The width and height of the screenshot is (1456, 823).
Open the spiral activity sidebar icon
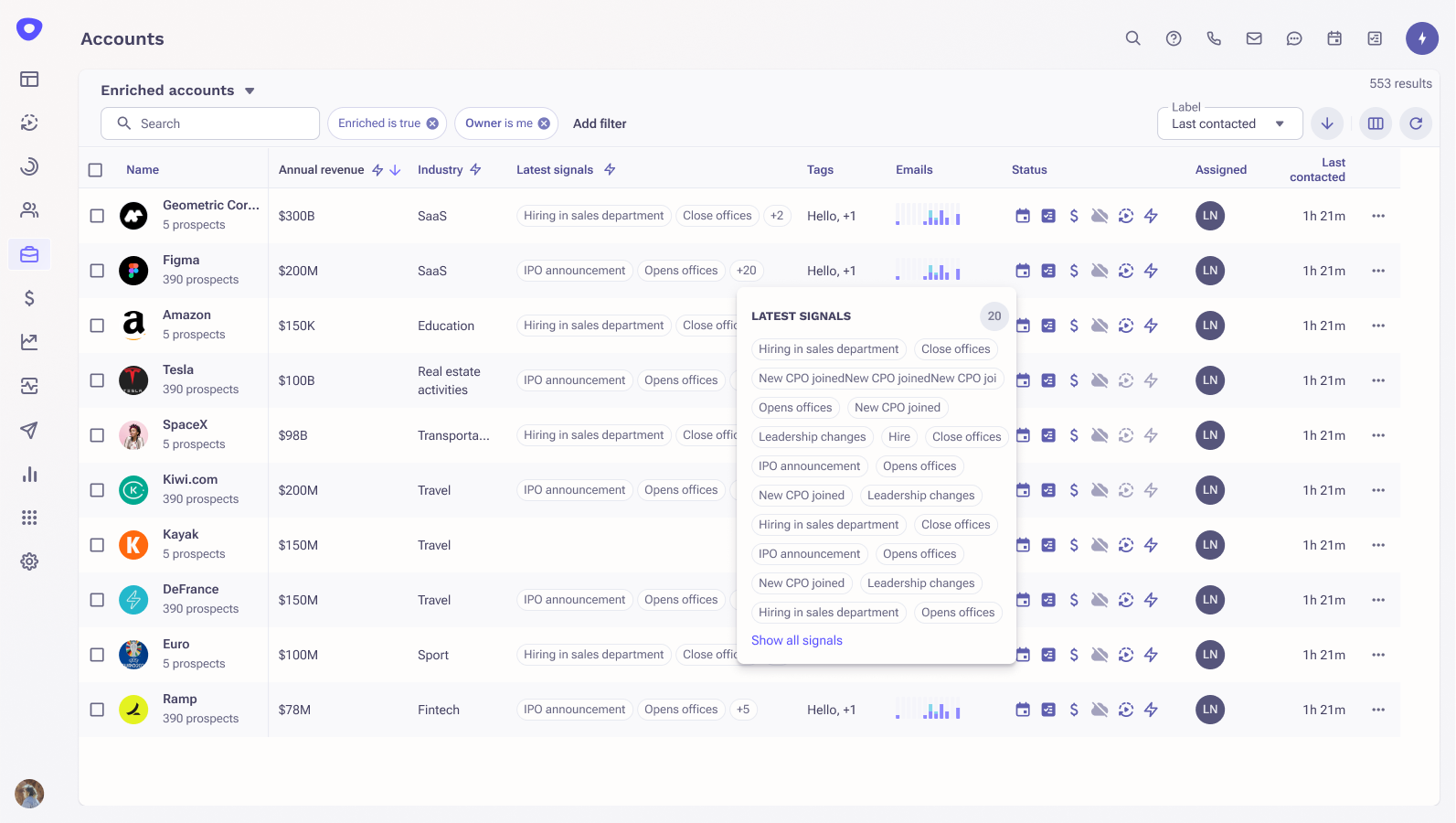pyautogui.click(x=29, y=166)
